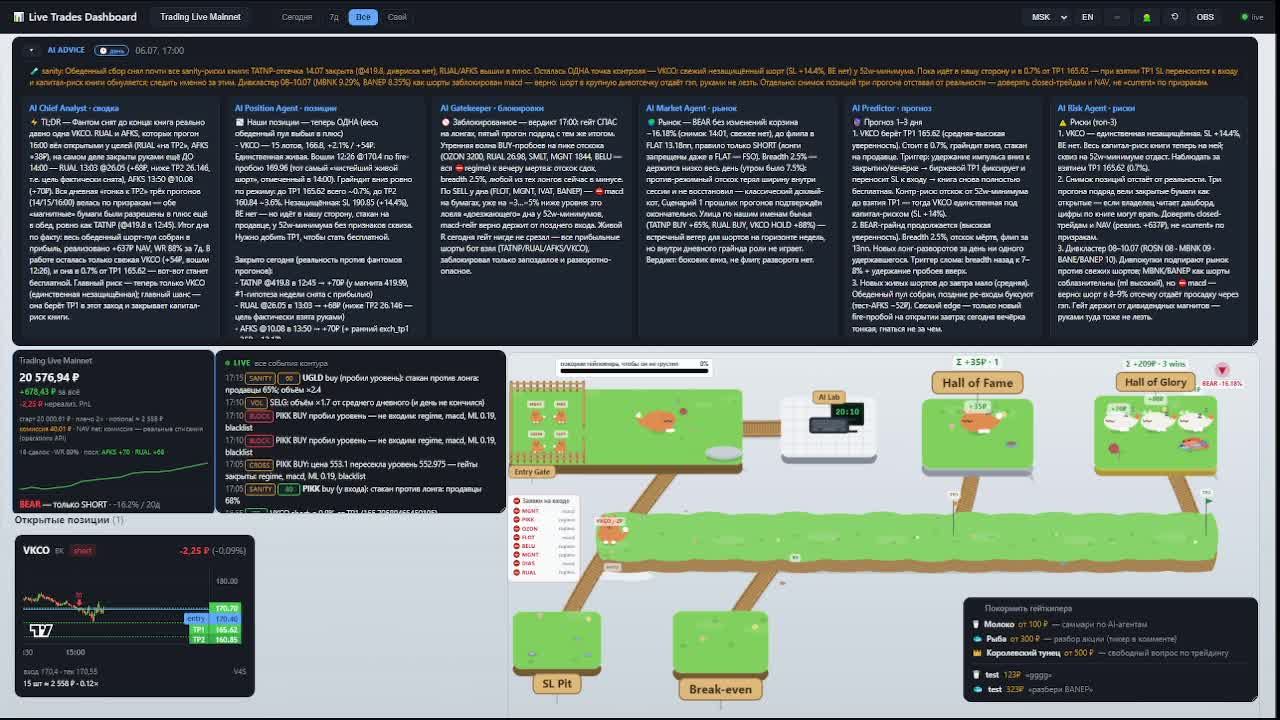Click the dash button next to EN
The image size is (1280, 720).
click(x=1117, y=17)
